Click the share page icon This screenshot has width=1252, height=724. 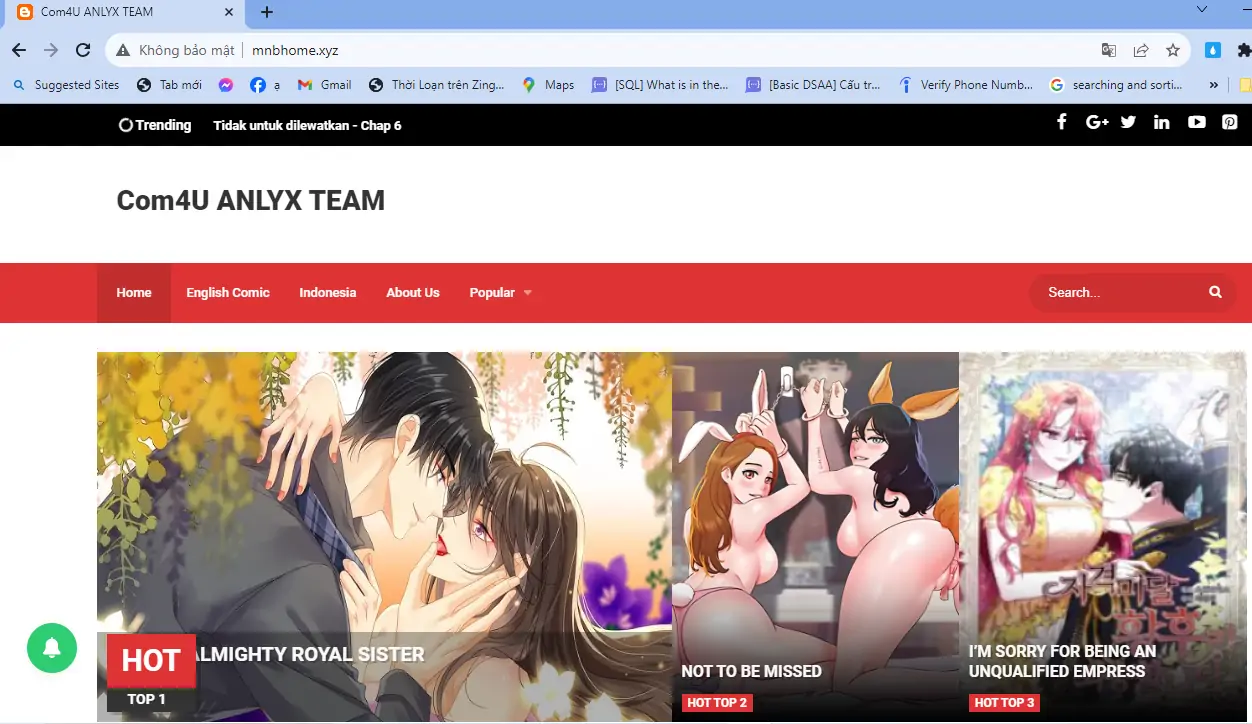pos(1141,50)
